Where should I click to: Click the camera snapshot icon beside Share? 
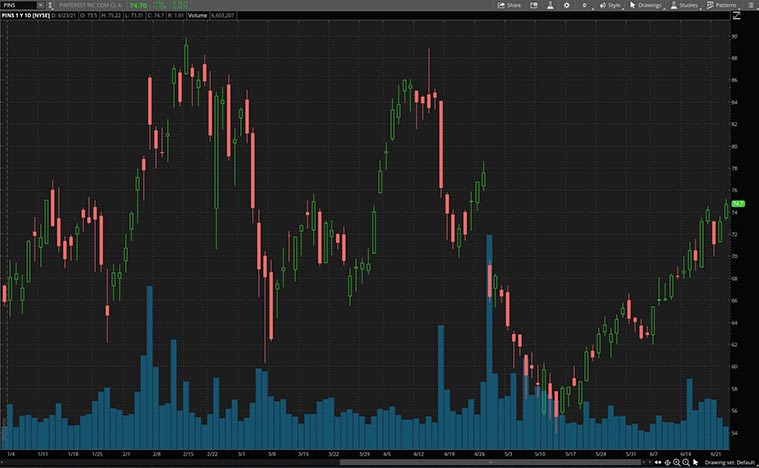tap(536, 5)
